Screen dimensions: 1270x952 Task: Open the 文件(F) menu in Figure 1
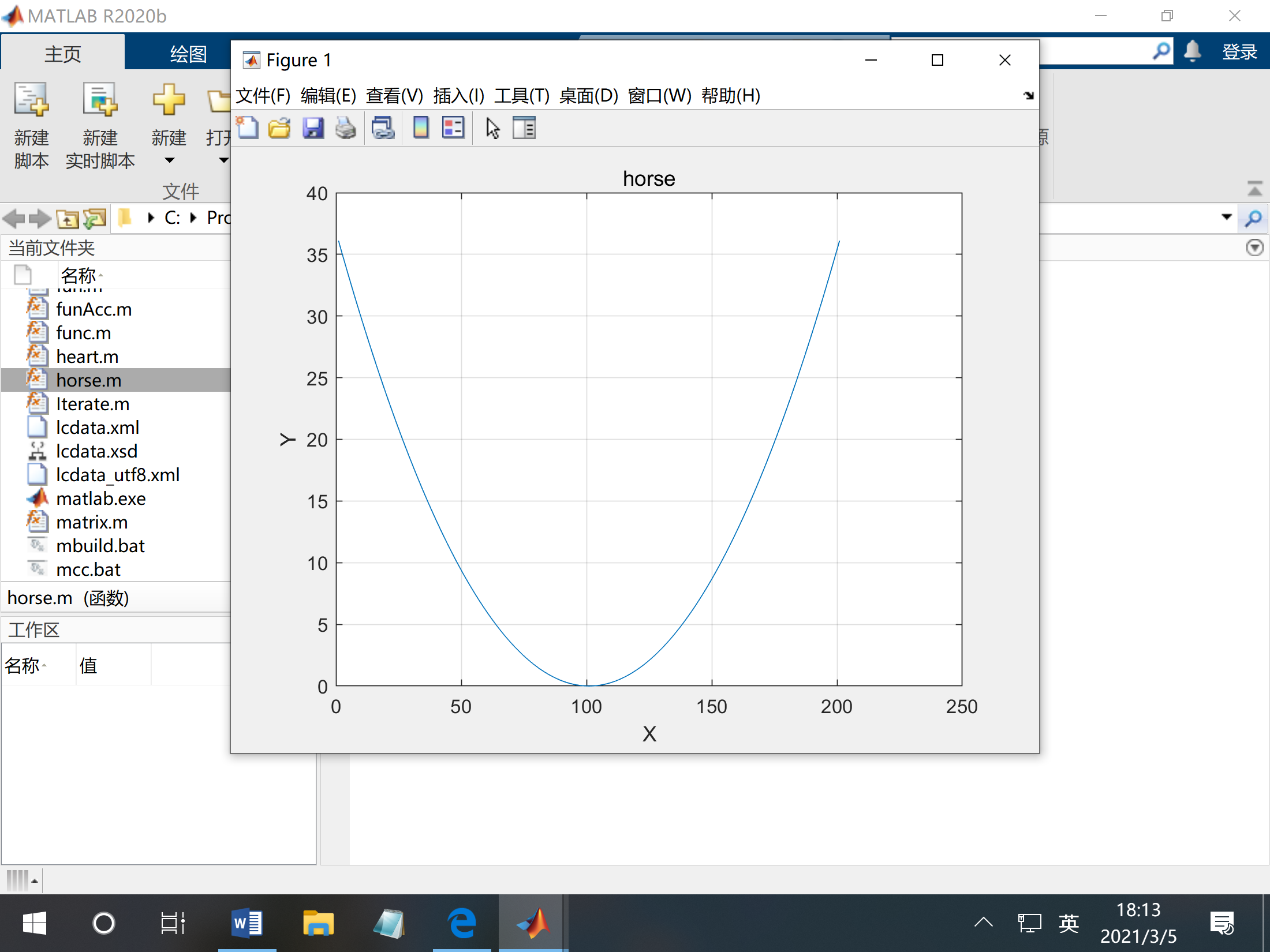[x=263, y=95]
